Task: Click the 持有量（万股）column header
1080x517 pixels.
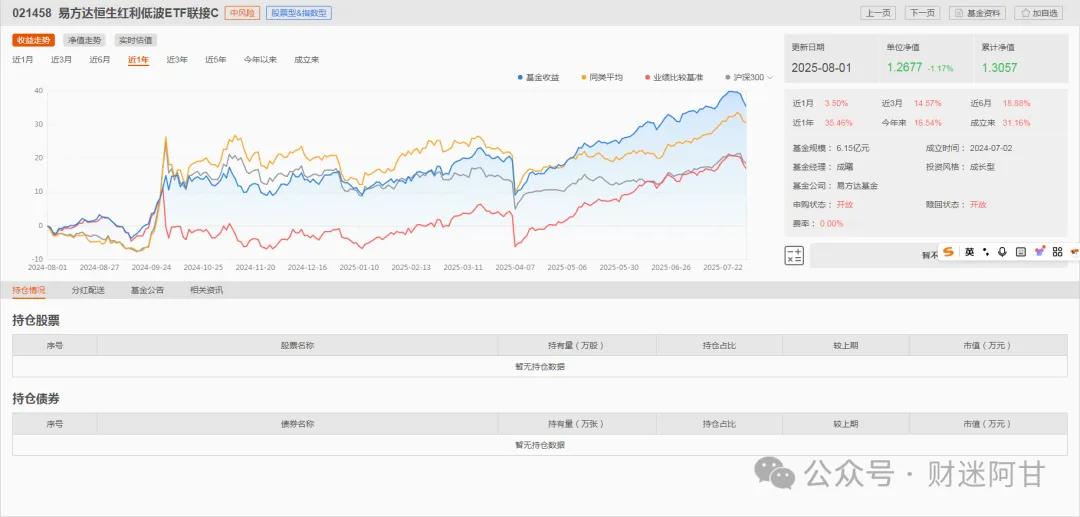Action: (577, 346)
